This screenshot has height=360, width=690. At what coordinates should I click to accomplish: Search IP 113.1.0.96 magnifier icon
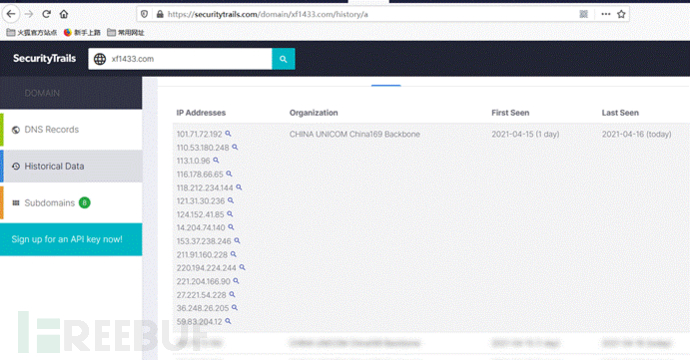216,160
